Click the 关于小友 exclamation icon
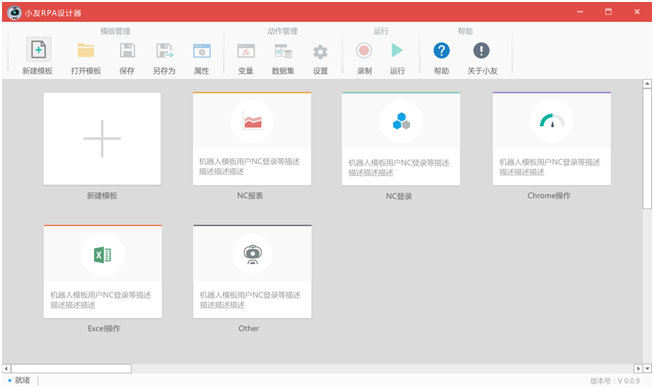654x389 pixels. tap(481, 50)
